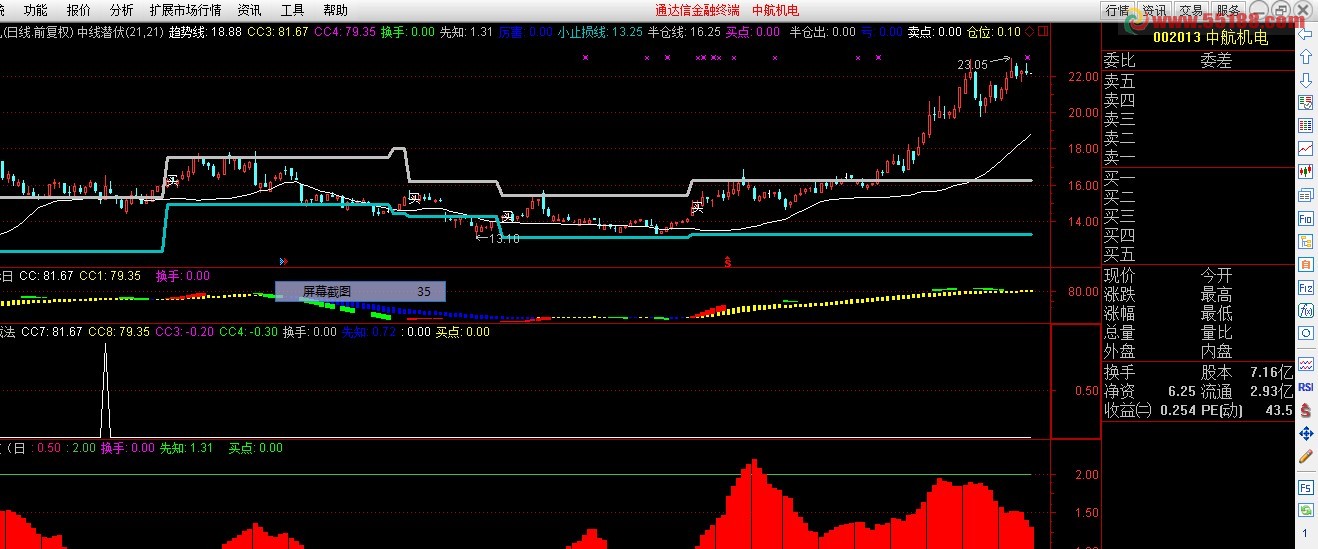Click the F10 company info icon
This screenshot has height=549, width=1318.
(x=1305, y=218)
